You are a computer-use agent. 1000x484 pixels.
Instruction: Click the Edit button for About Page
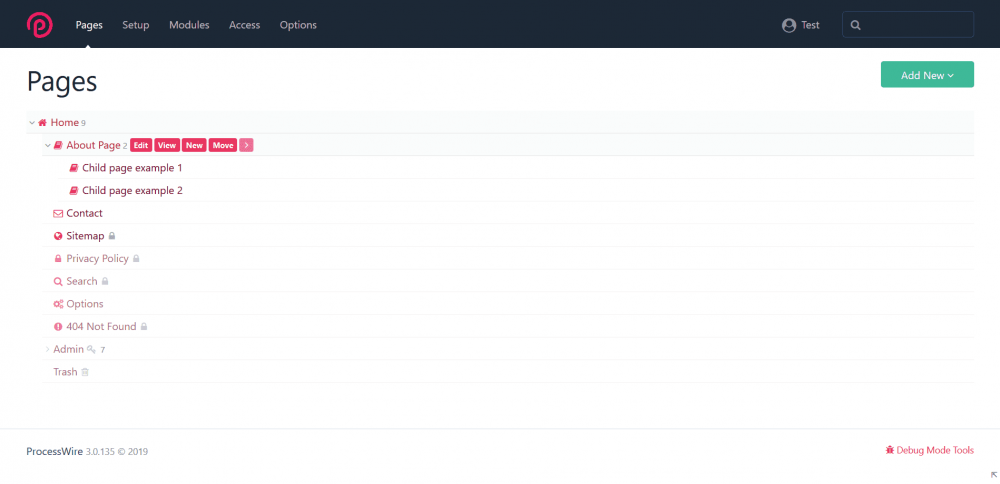[141, 146]
